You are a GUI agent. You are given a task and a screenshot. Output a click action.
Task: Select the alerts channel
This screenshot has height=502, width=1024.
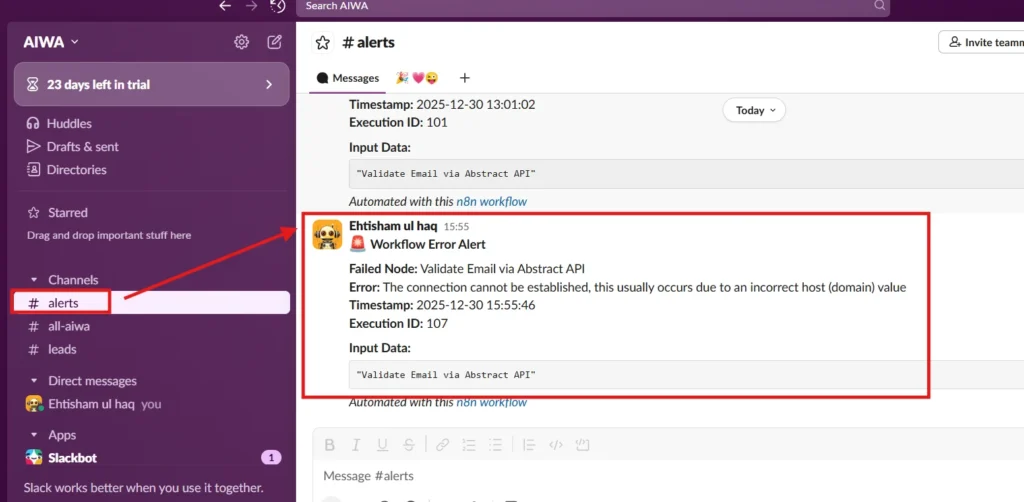(x=152, y=303)
